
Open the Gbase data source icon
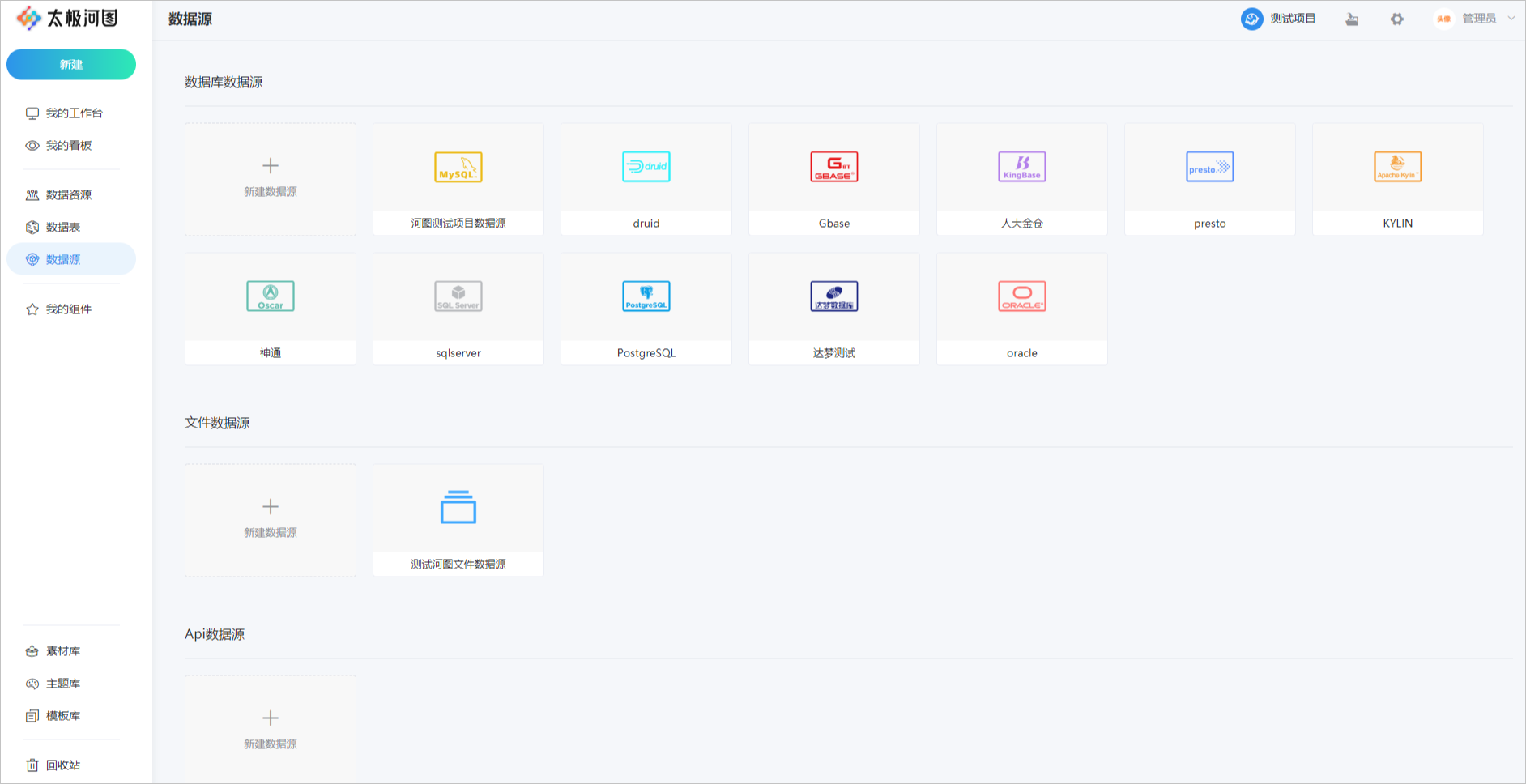[x=834, y=167]
